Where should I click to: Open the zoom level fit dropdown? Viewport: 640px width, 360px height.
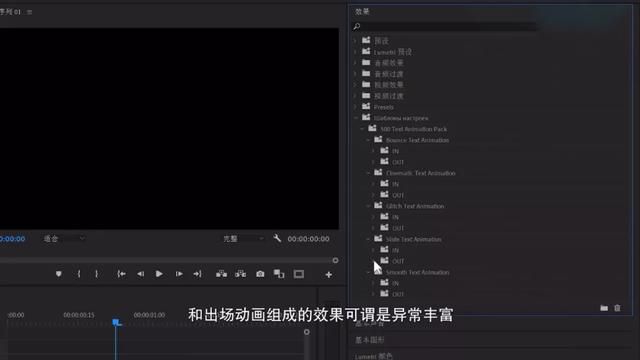point(64,238)
